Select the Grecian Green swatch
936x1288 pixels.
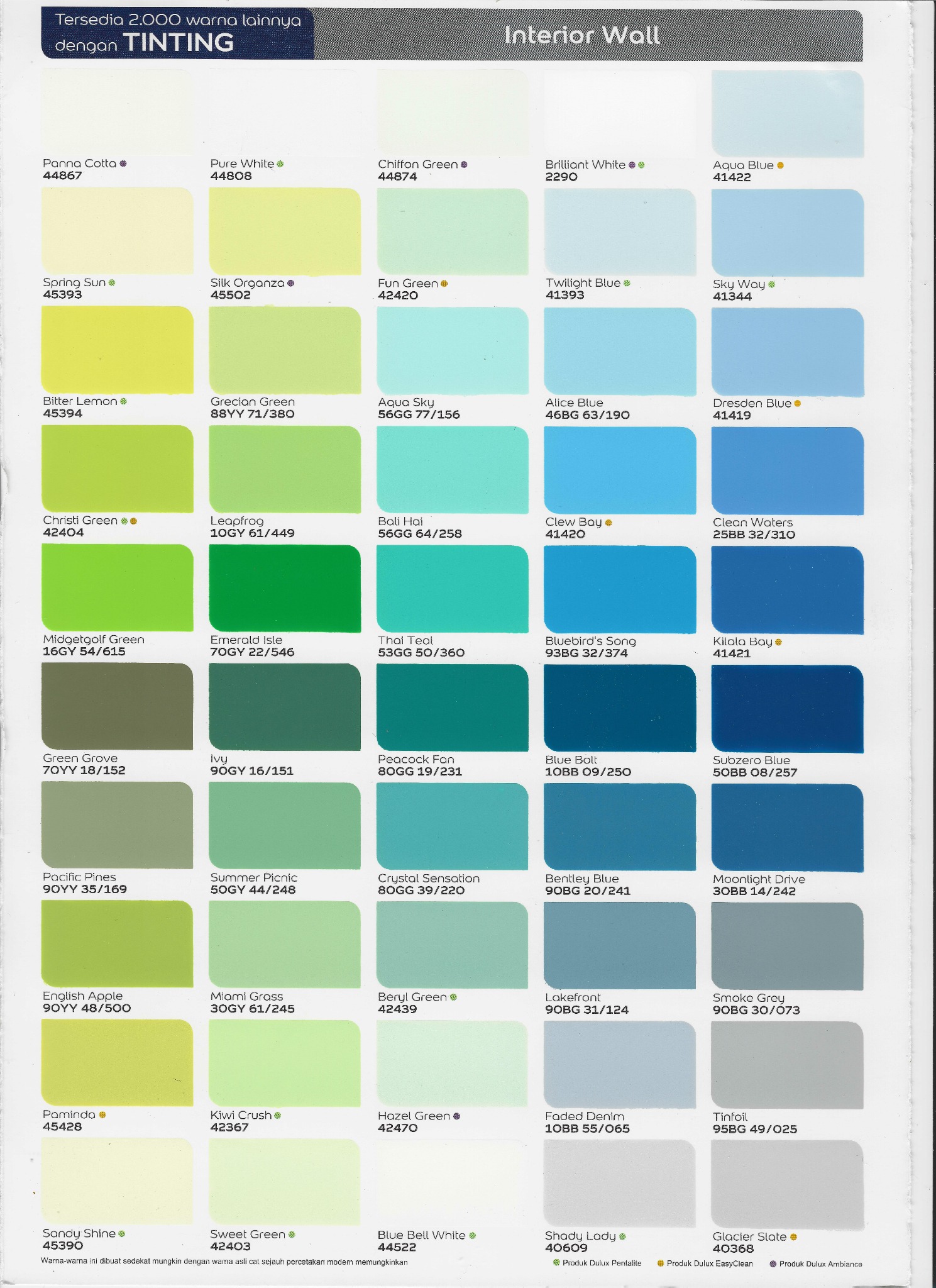click(x=285, y=350)
